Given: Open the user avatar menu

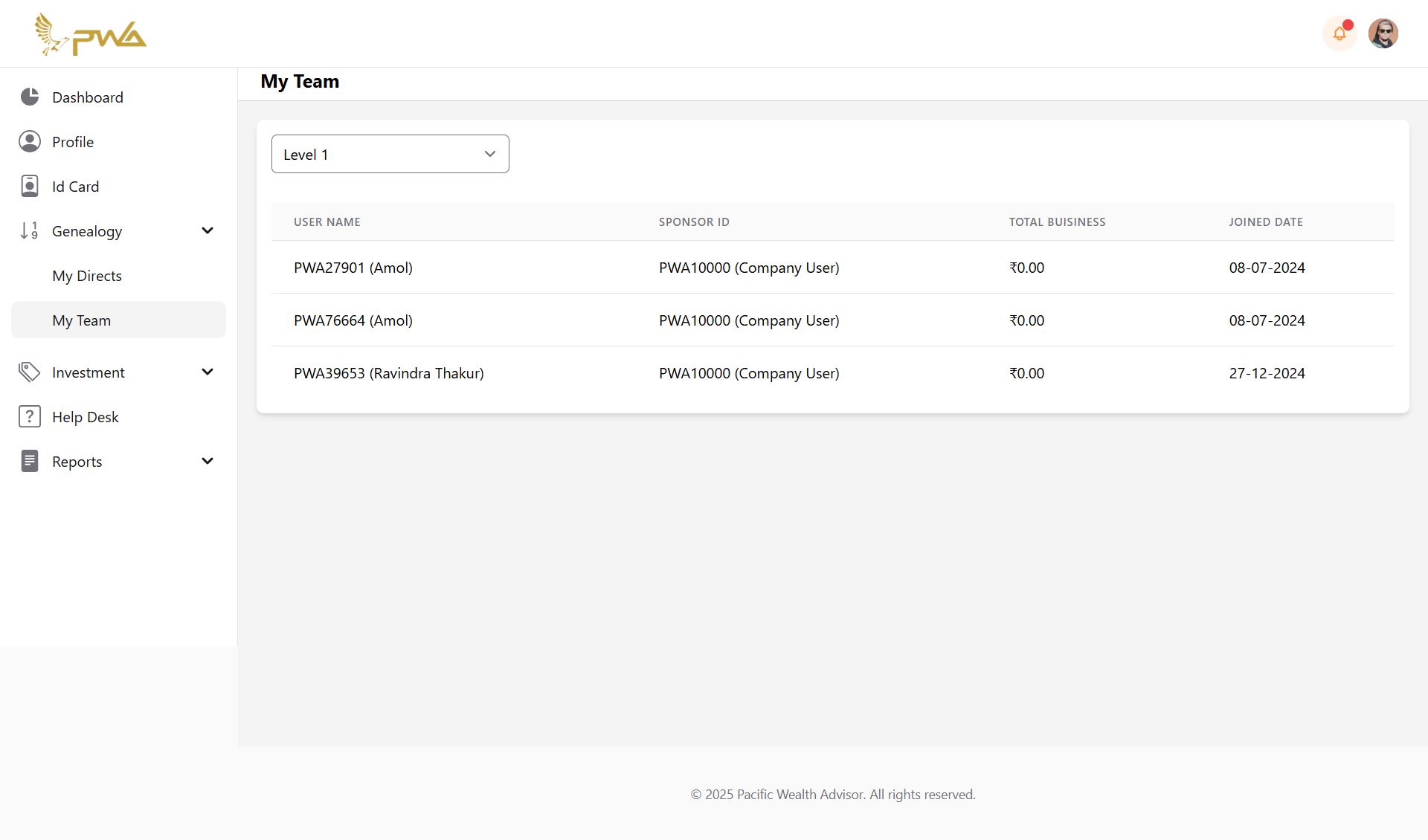Looking at the screenshot, I should tap(1383, 33).
